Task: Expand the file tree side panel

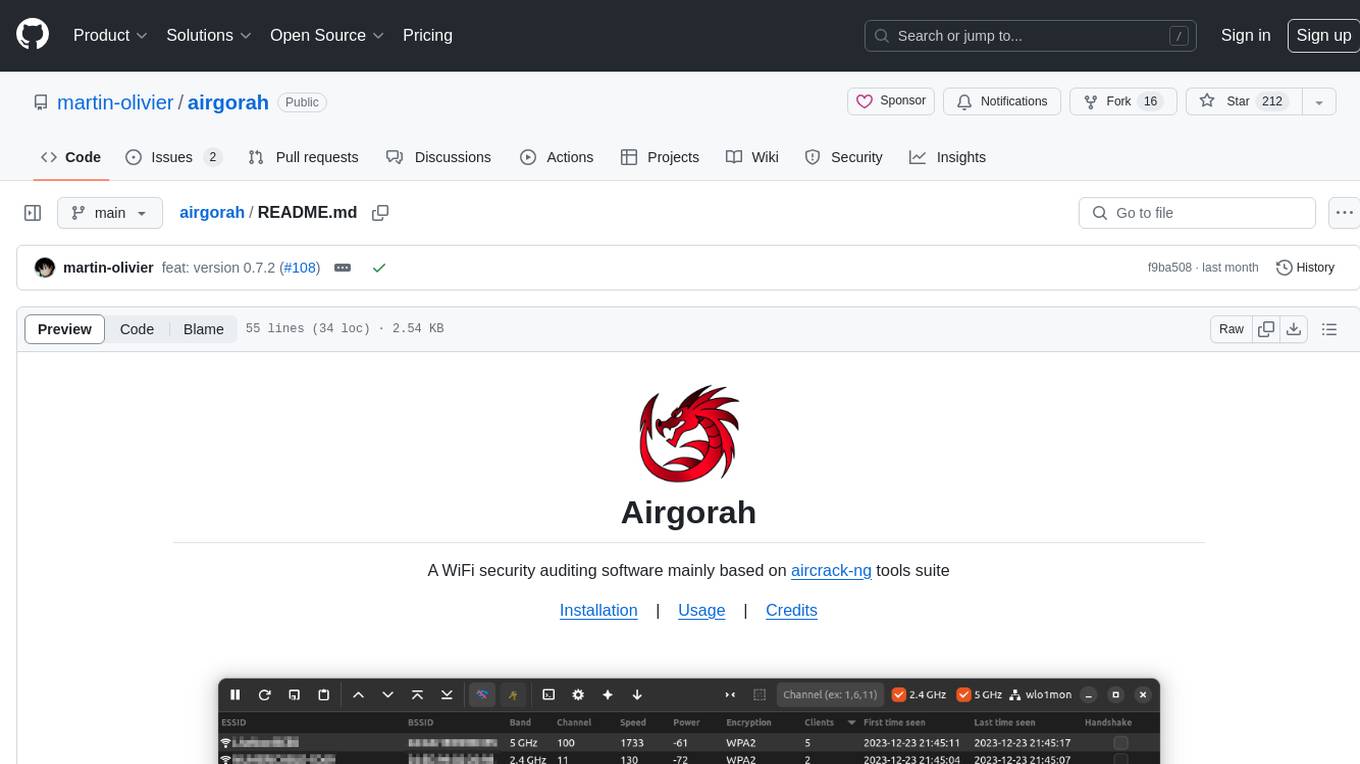Action: coord(33,213)
